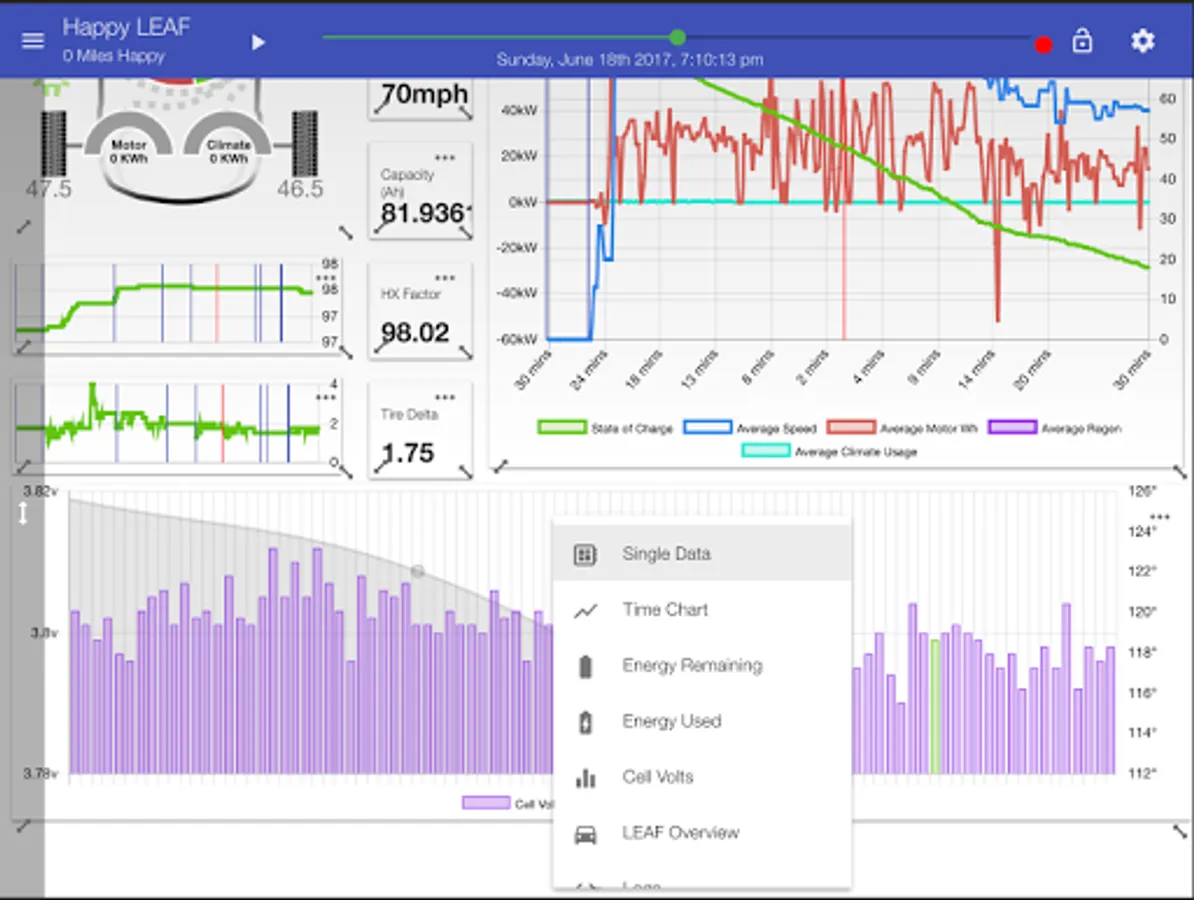The width and height of the screenshot is (1194, 900).
Task: Click the right tire pressure 46.5
Action: click(x=300, y=188)
